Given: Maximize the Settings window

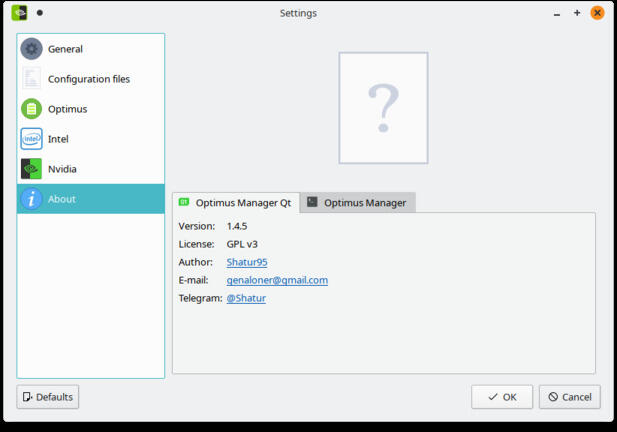Looking at the screenshot, I should tap(577, 13).
